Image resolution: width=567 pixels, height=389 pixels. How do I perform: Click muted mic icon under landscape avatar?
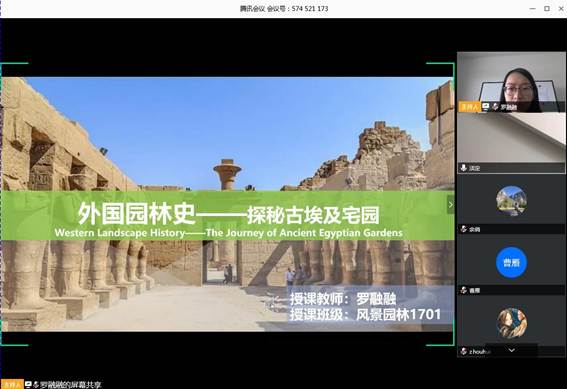(464, 229)
